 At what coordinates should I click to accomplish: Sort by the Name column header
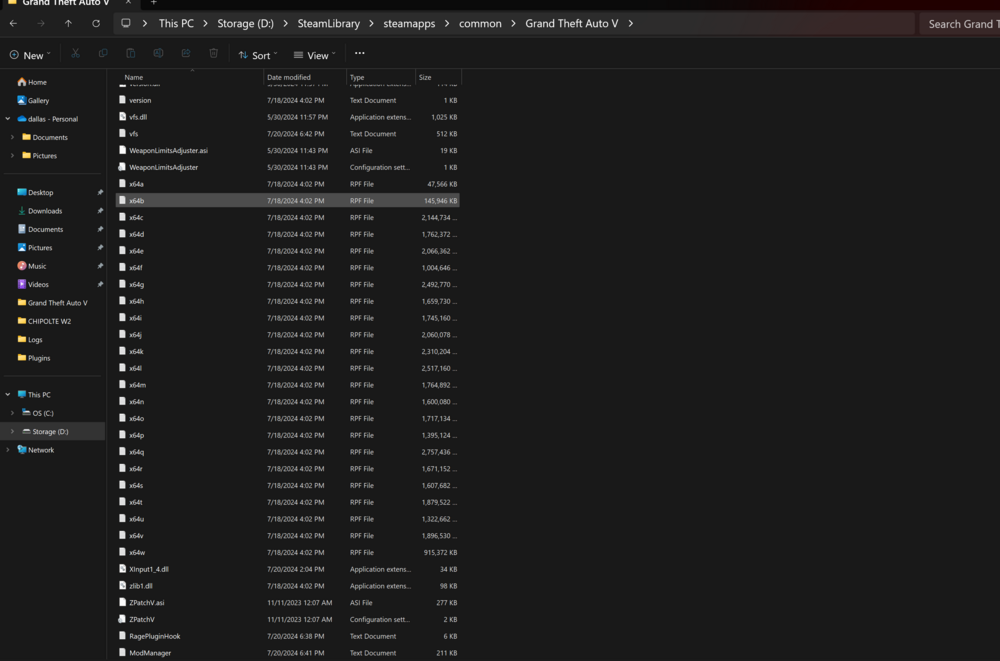click(189, 77)
